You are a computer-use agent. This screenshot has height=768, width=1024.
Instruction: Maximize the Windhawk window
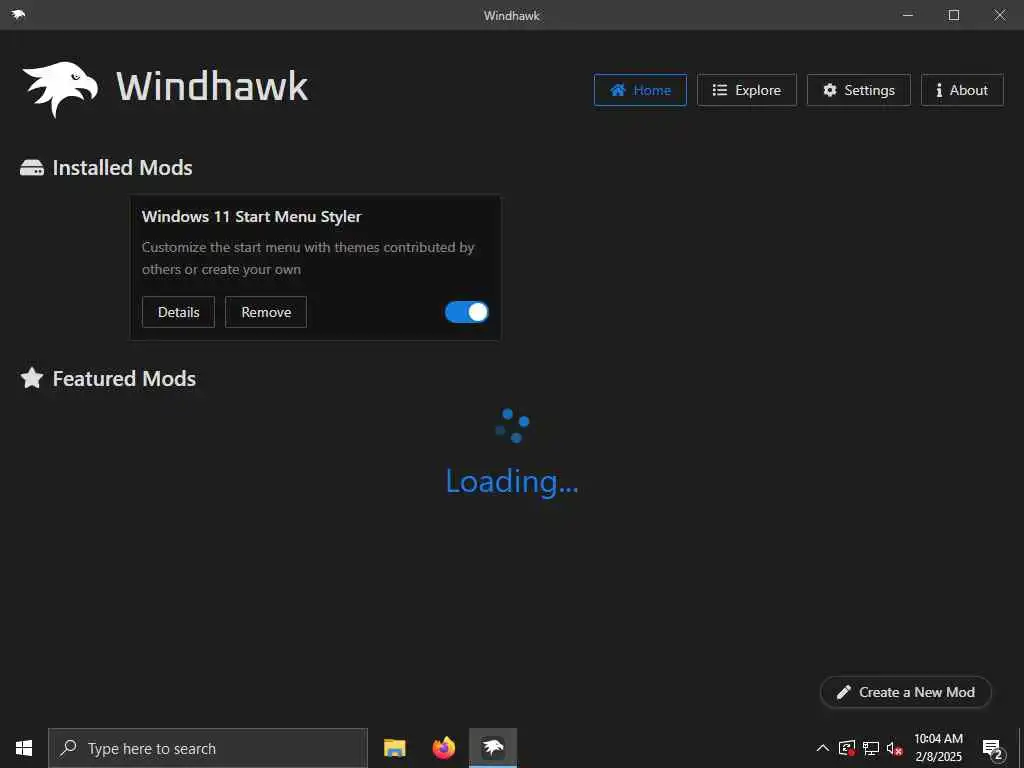pos(954,14)
